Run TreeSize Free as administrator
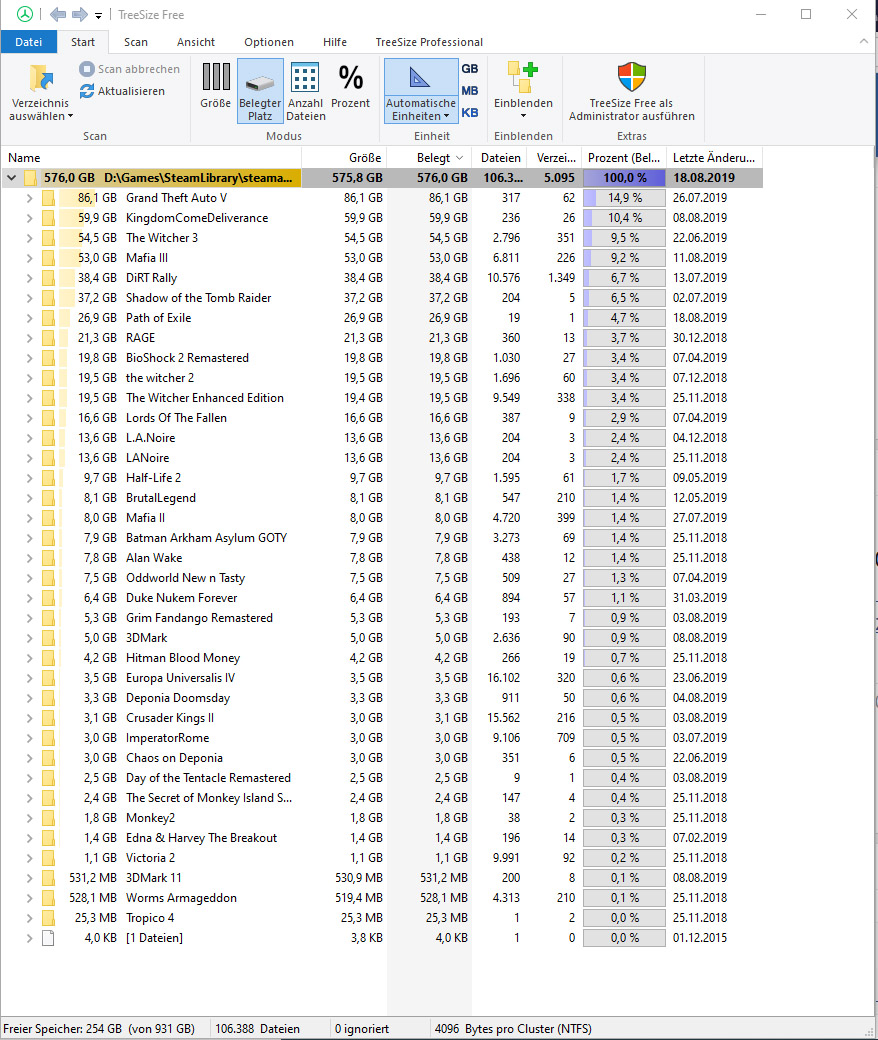This screenshot has height=1040, width=878. tap(631, 91)
